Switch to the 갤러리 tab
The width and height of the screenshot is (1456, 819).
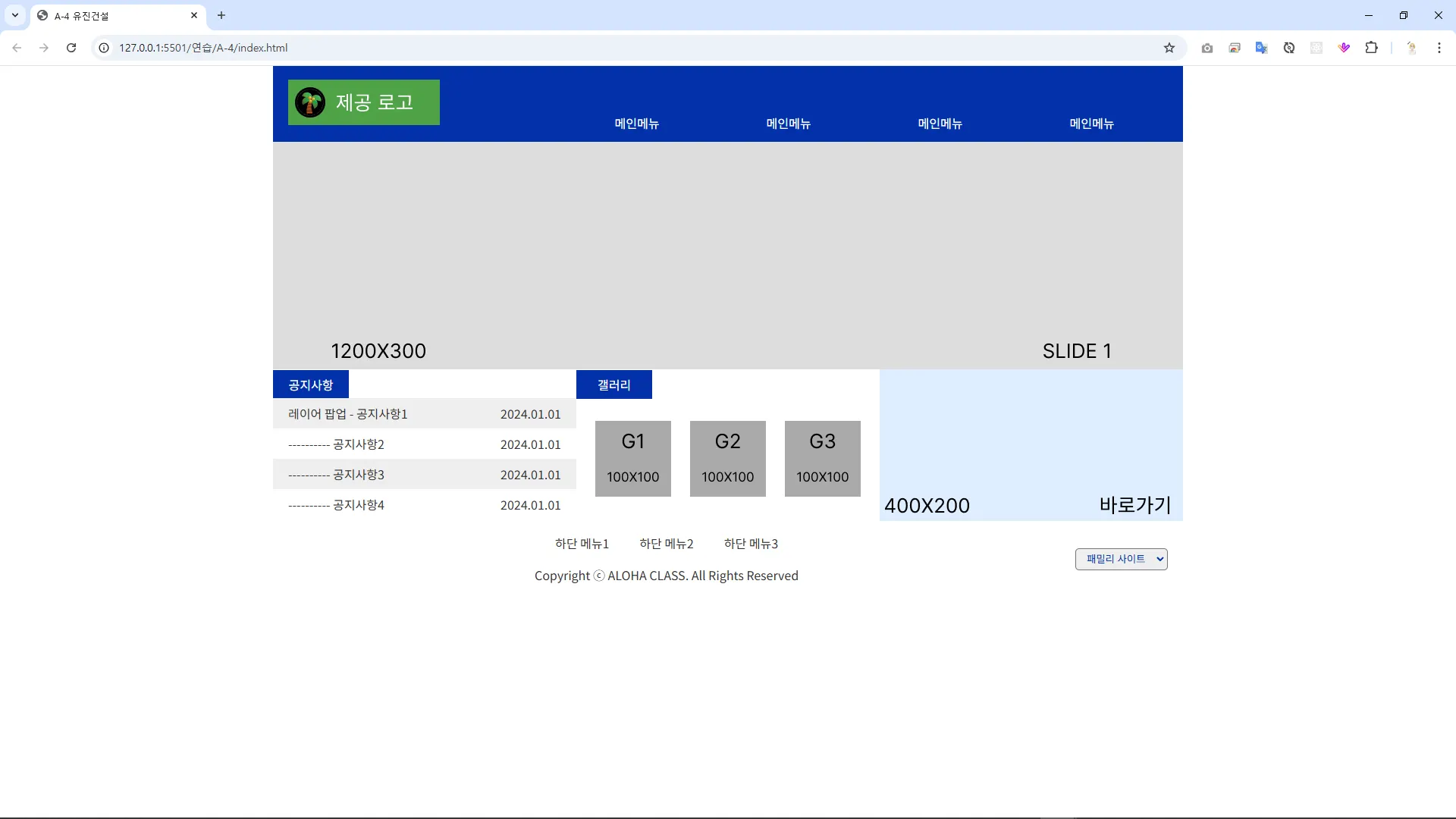(x=613, y=384)
